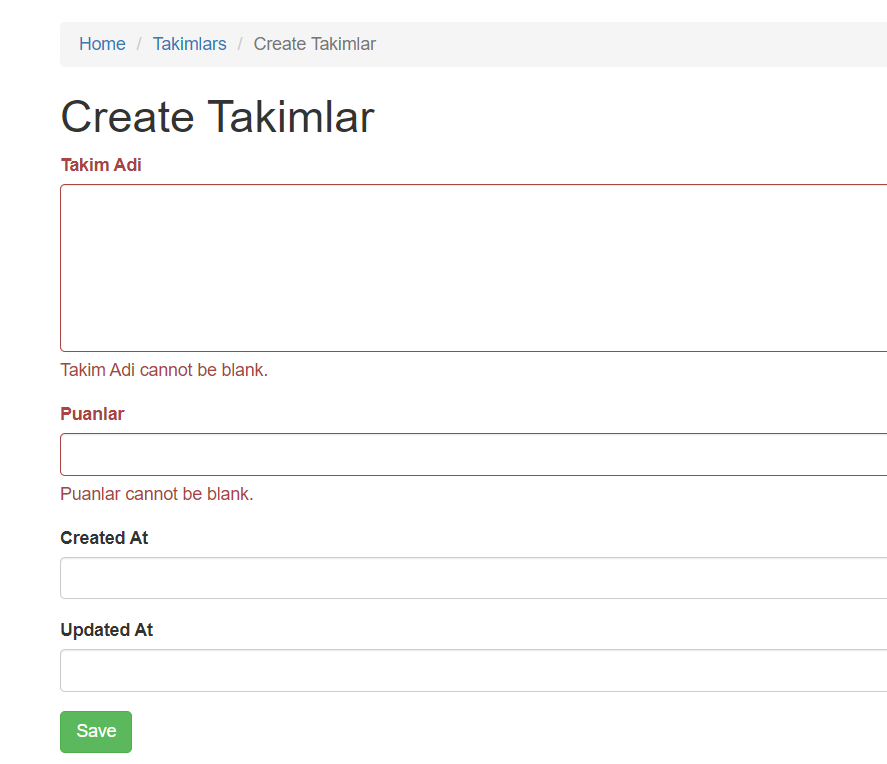This screenshot has height=764, width=887.
Task: Click the 'Puanlar cannot be blank' error
Action: pos(157,494)
